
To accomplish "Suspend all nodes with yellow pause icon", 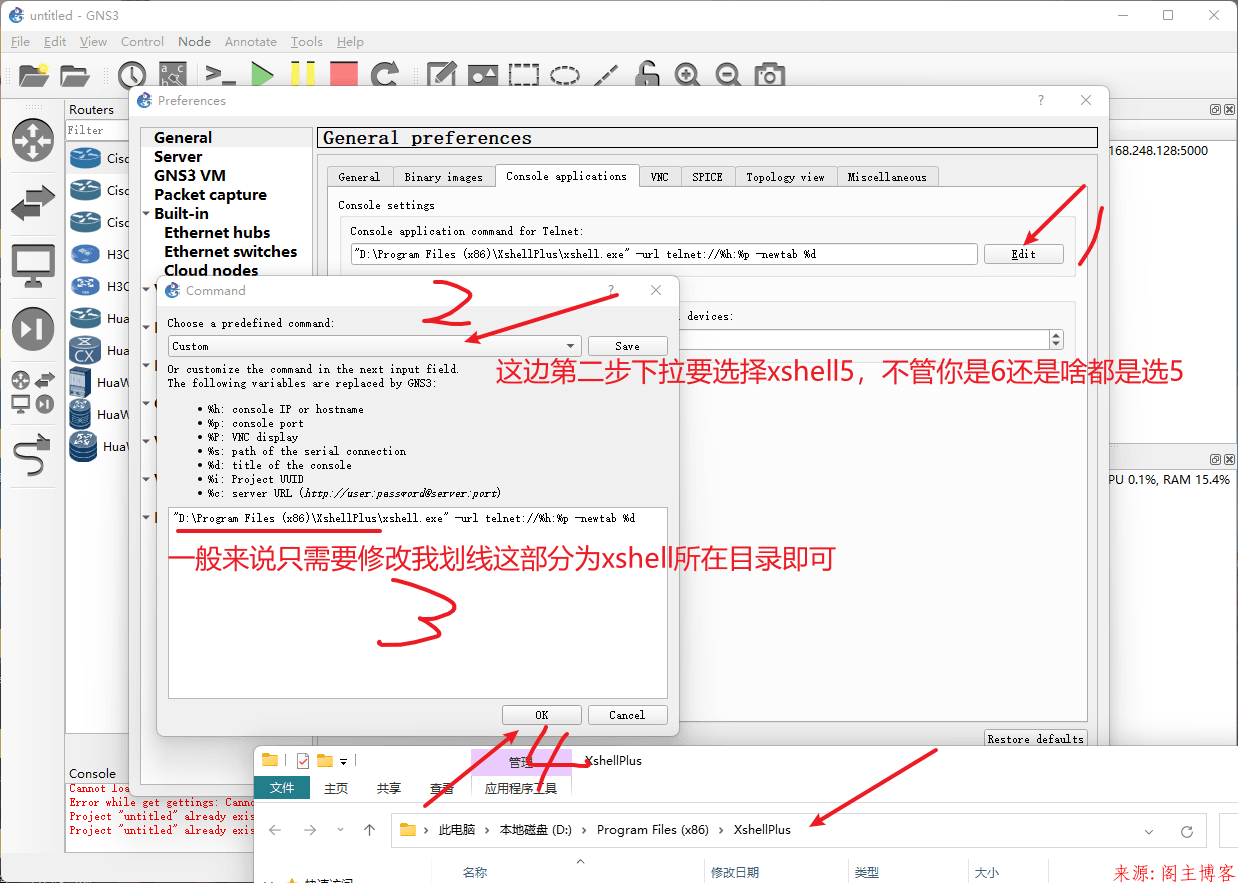I will coord(303,75).
